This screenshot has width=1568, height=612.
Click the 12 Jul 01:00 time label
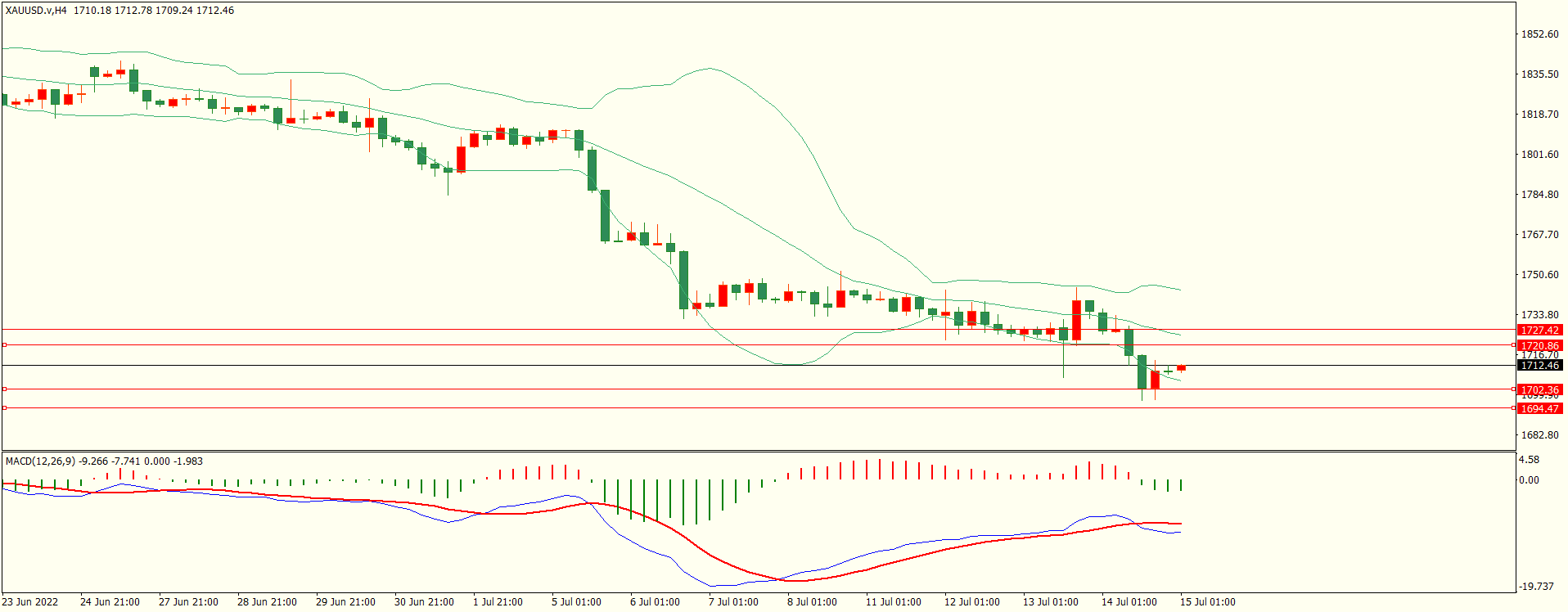(971, 602)
